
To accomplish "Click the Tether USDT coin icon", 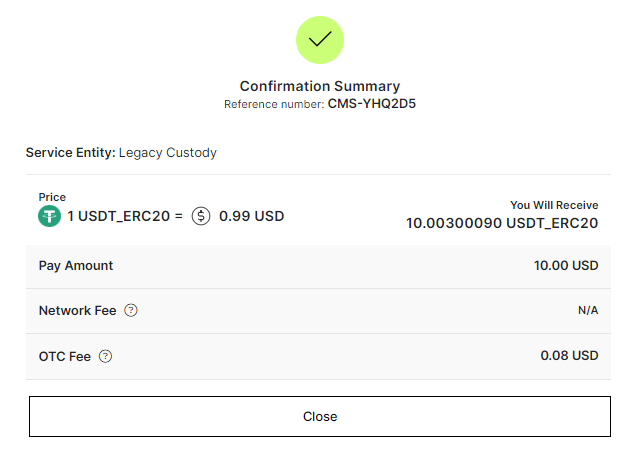I will coord(50,216).
